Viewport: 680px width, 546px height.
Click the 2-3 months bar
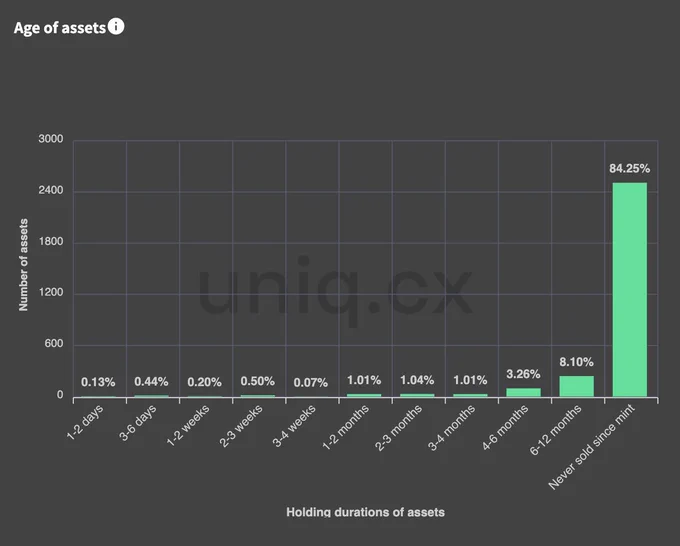tap(417, 395)
